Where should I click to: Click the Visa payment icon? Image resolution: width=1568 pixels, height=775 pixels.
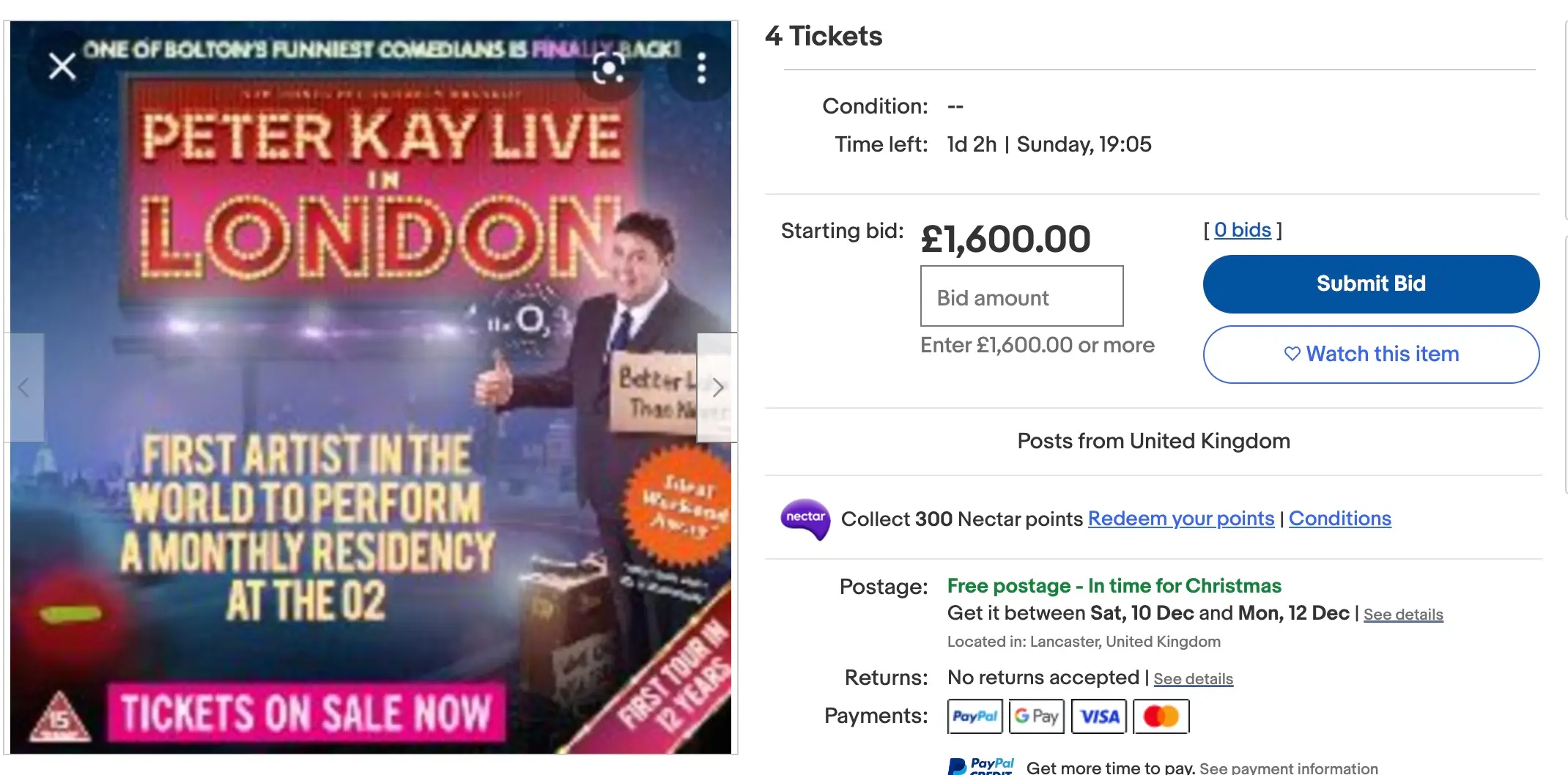tap(1099, 716)
